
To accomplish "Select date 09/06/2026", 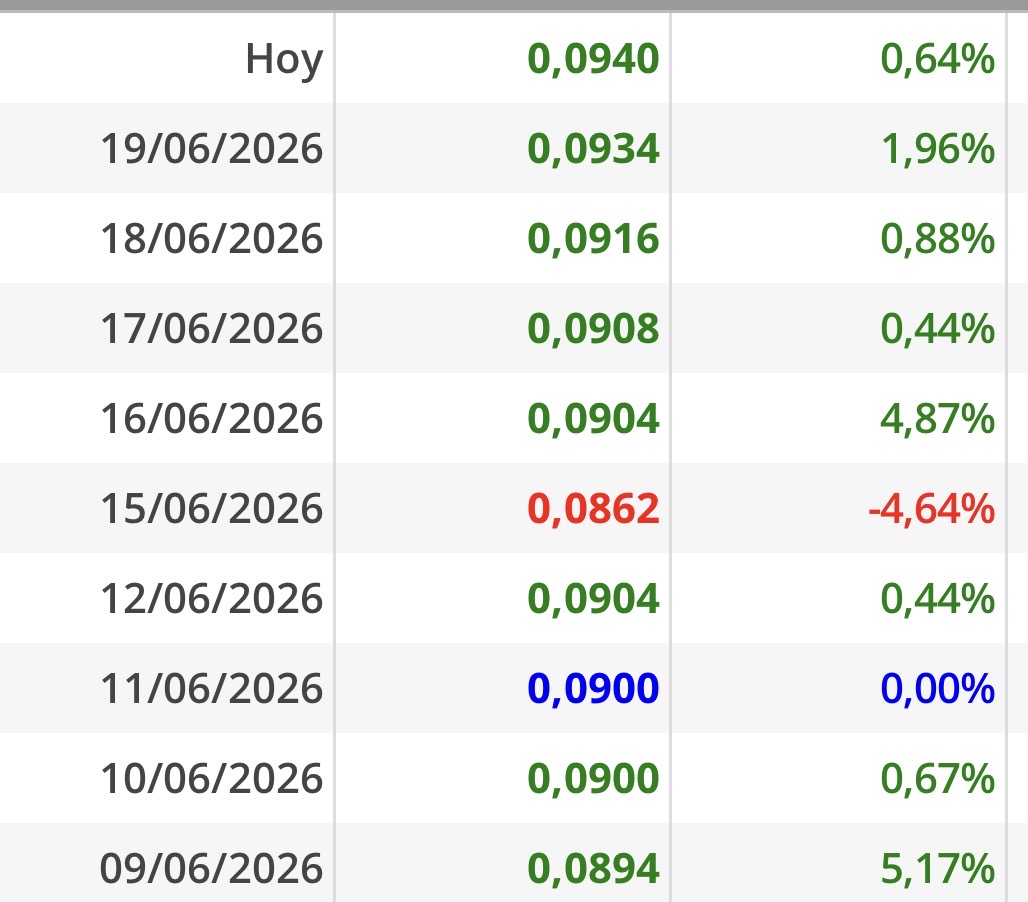I will 211,868.
